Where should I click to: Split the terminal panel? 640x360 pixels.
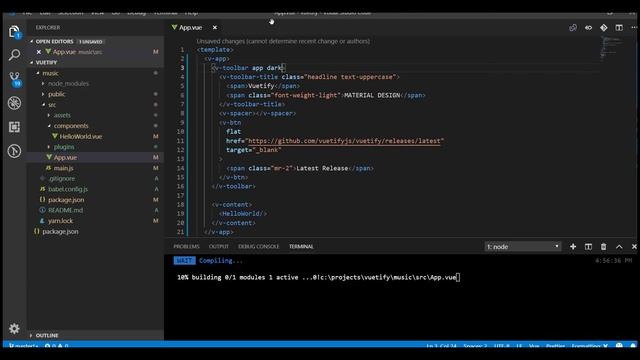[x=588, y=247]
